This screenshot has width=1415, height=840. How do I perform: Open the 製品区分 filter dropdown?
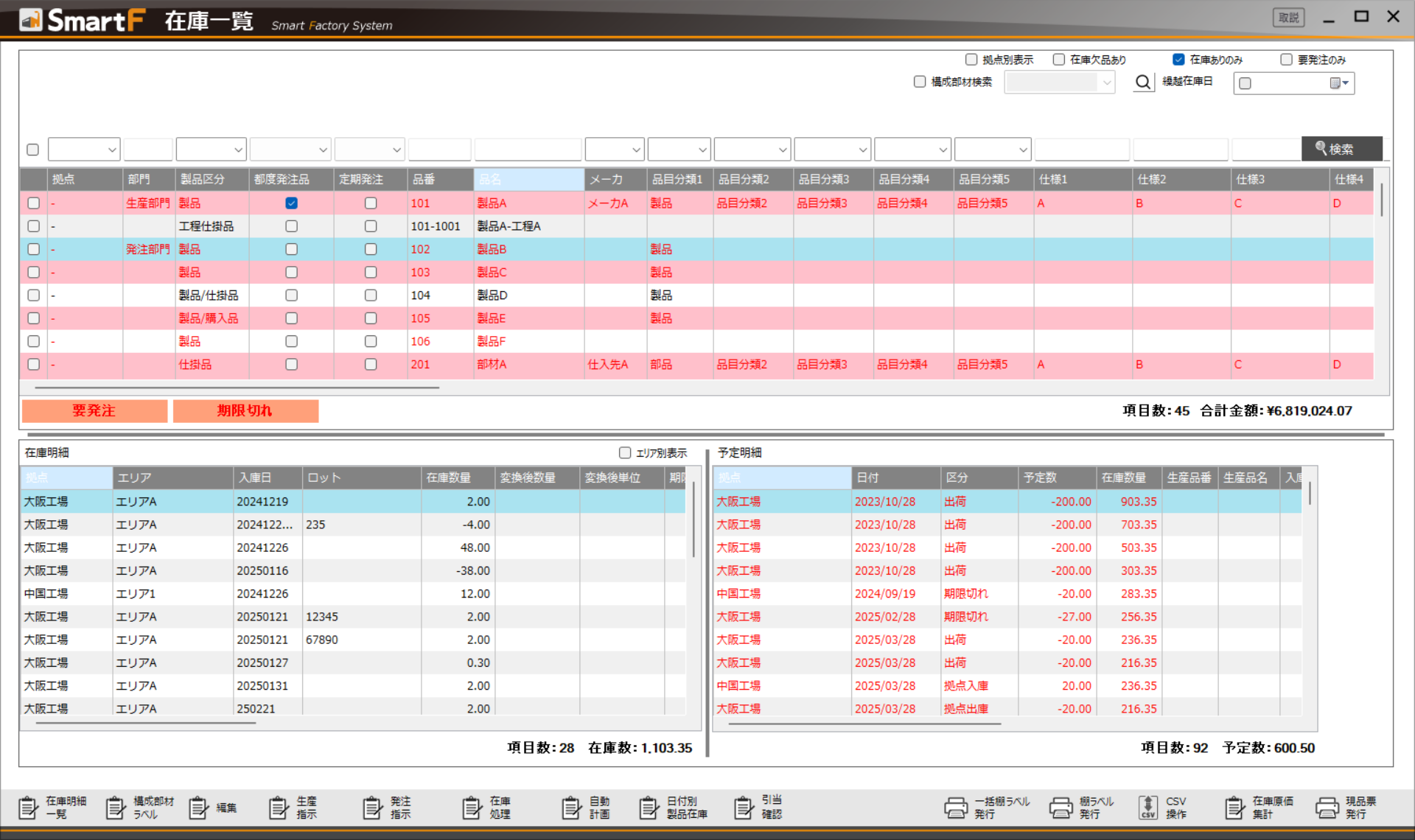(238, 150)
